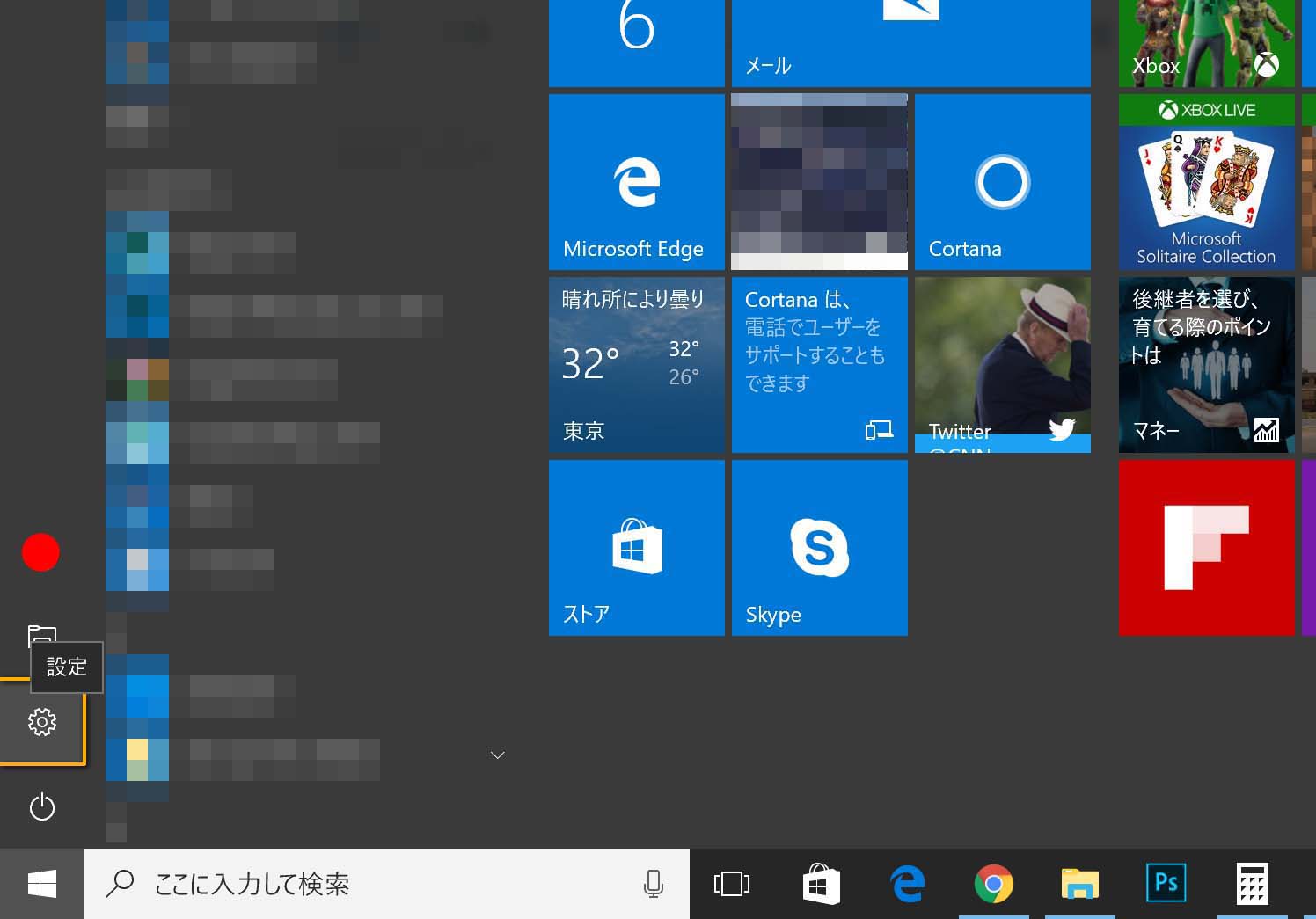
Task: Open the 東京 weather tile
Action: coord(637,365)
